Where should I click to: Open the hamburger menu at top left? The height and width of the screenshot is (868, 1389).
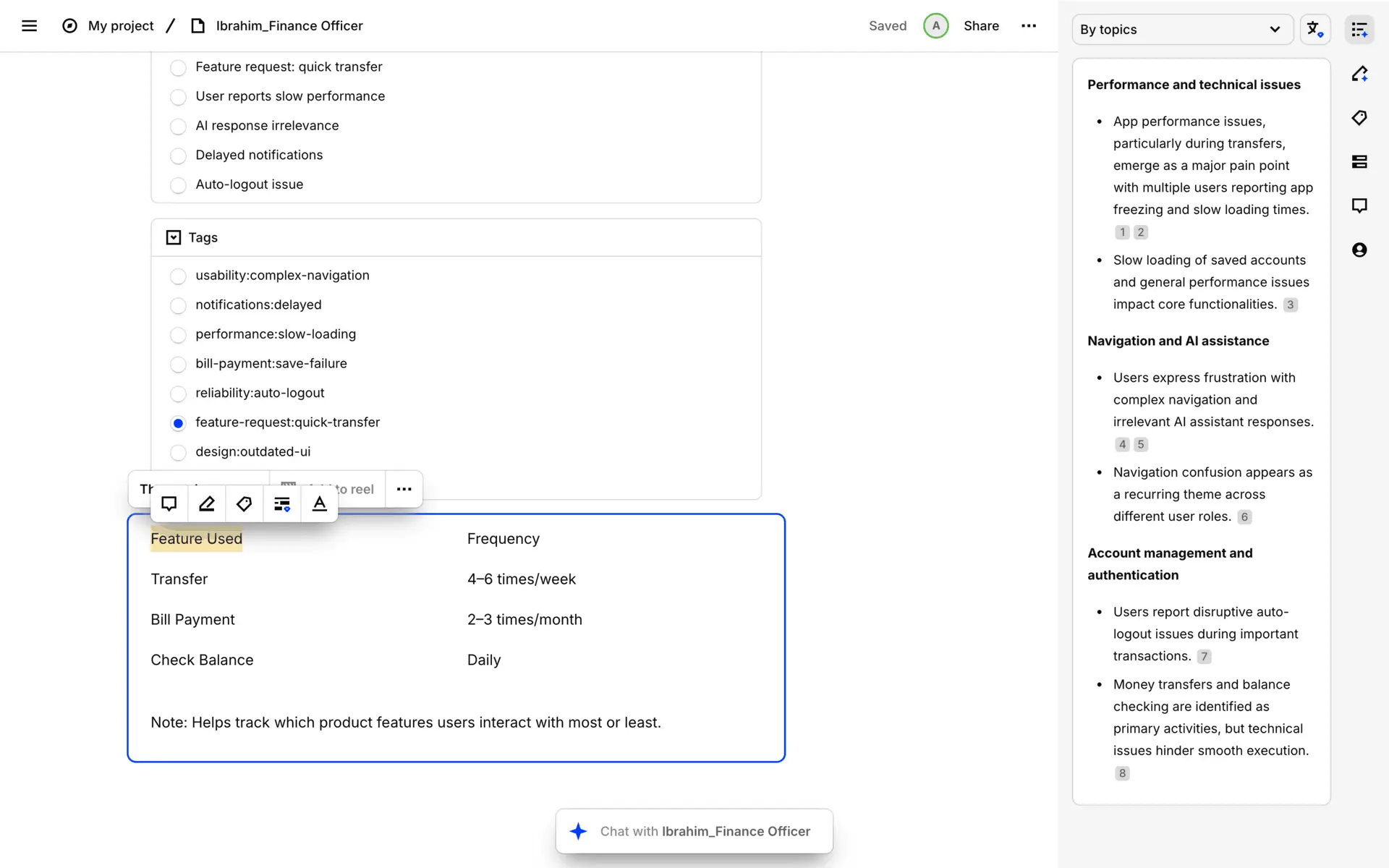(x=29, y=26)
